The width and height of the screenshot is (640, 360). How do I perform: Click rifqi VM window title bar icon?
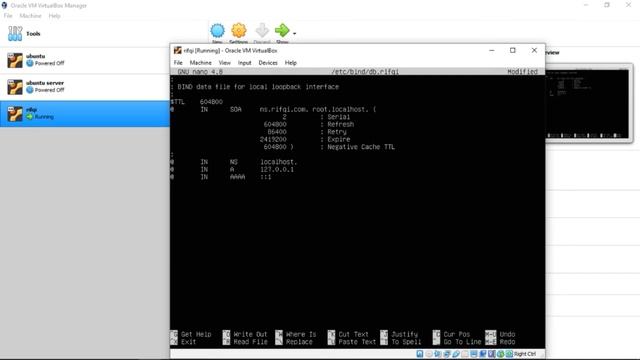click(x=177, y=50)
